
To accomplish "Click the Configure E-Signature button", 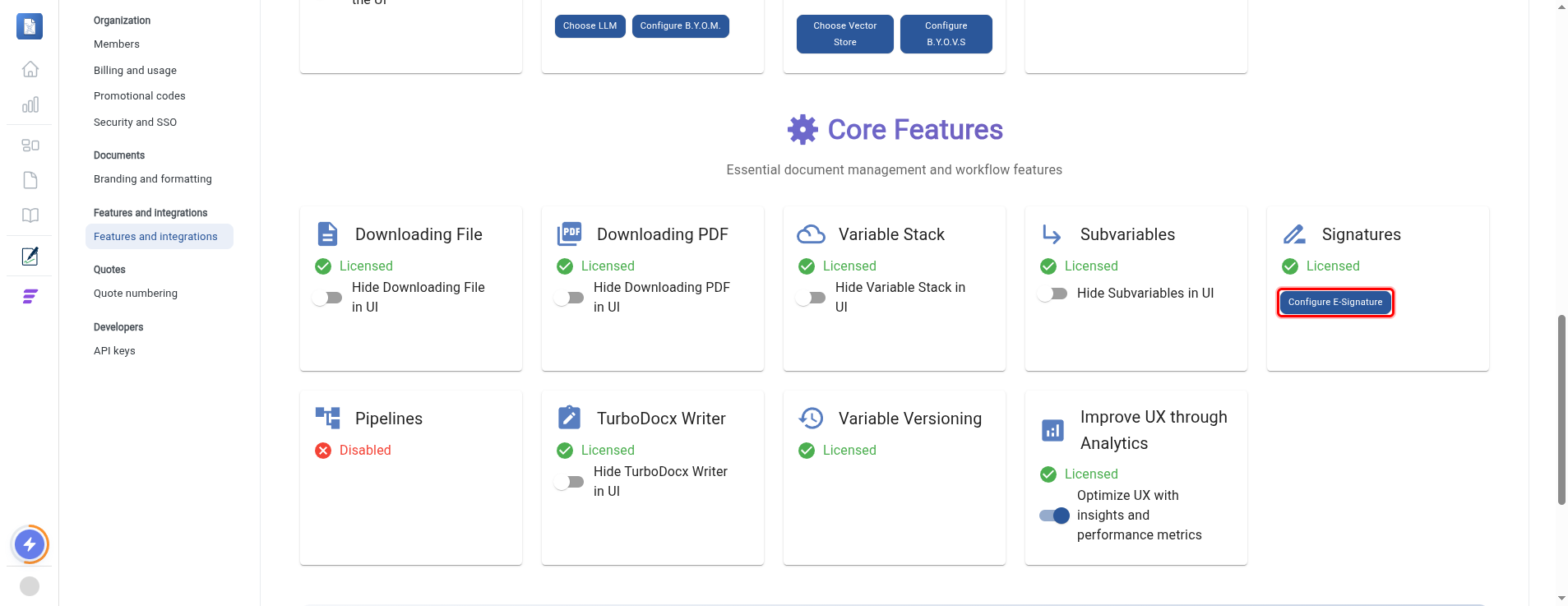I will point(1335,303).
